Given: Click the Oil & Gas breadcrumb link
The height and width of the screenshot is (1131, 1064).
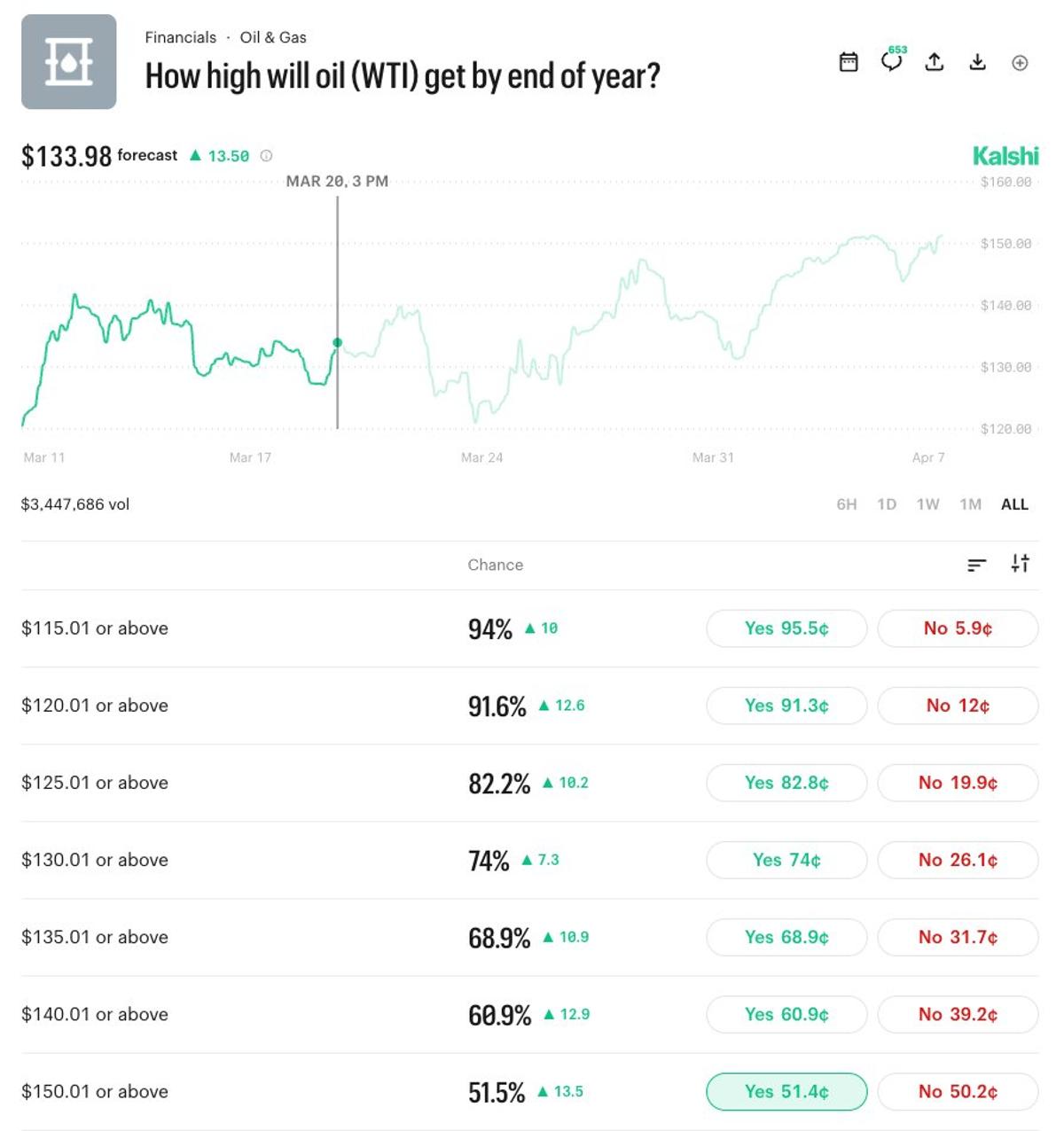Looking at the screenshot, I should (272, 37).
